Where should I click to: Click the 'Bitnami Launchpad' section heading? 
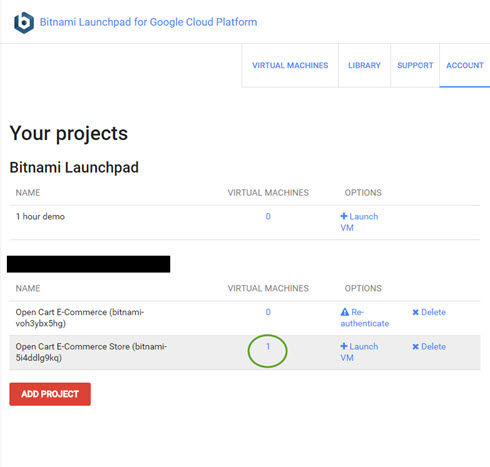coord(74,167)
